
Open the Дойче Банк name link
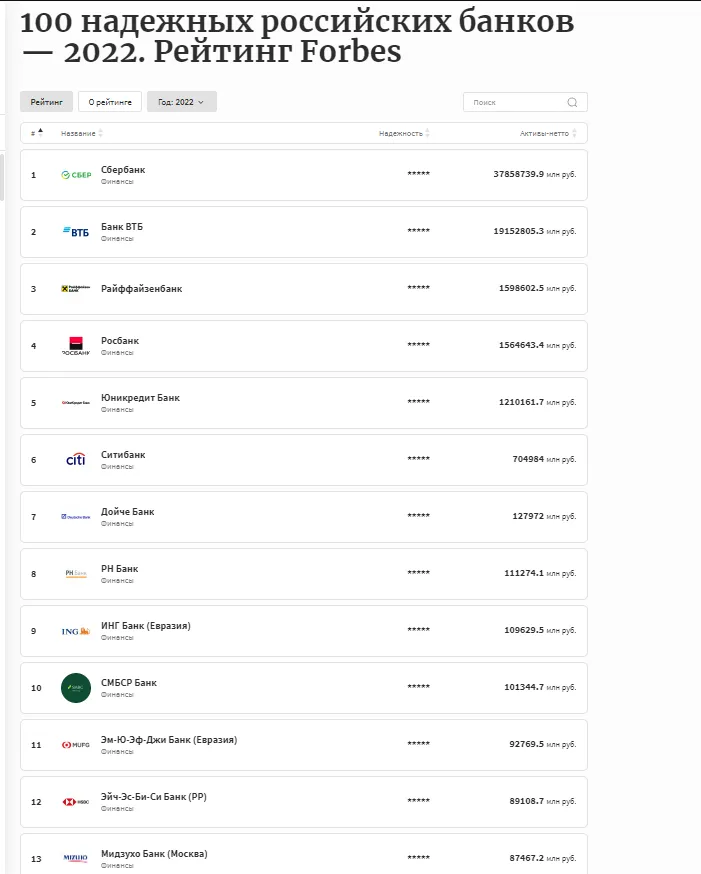tap(128, 512)
